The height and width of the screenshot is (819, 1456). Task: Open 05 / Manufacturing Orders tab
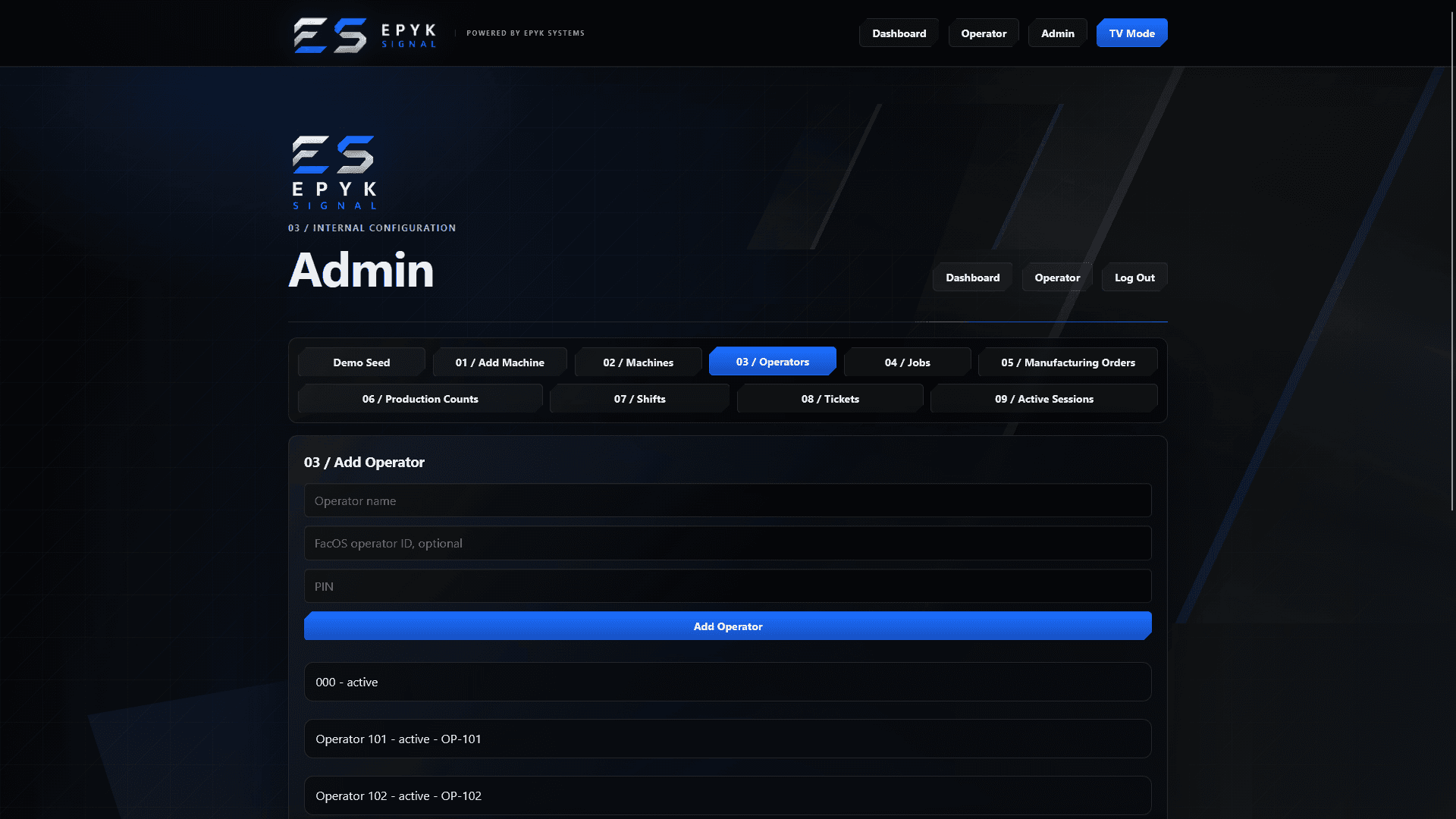click(1068, 362)
